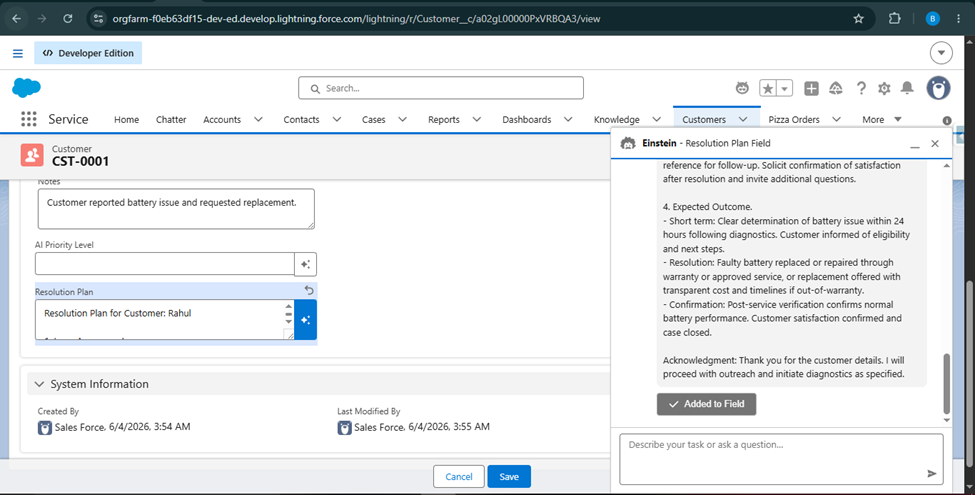Click the Added to Field button

(x=706, y=404)
